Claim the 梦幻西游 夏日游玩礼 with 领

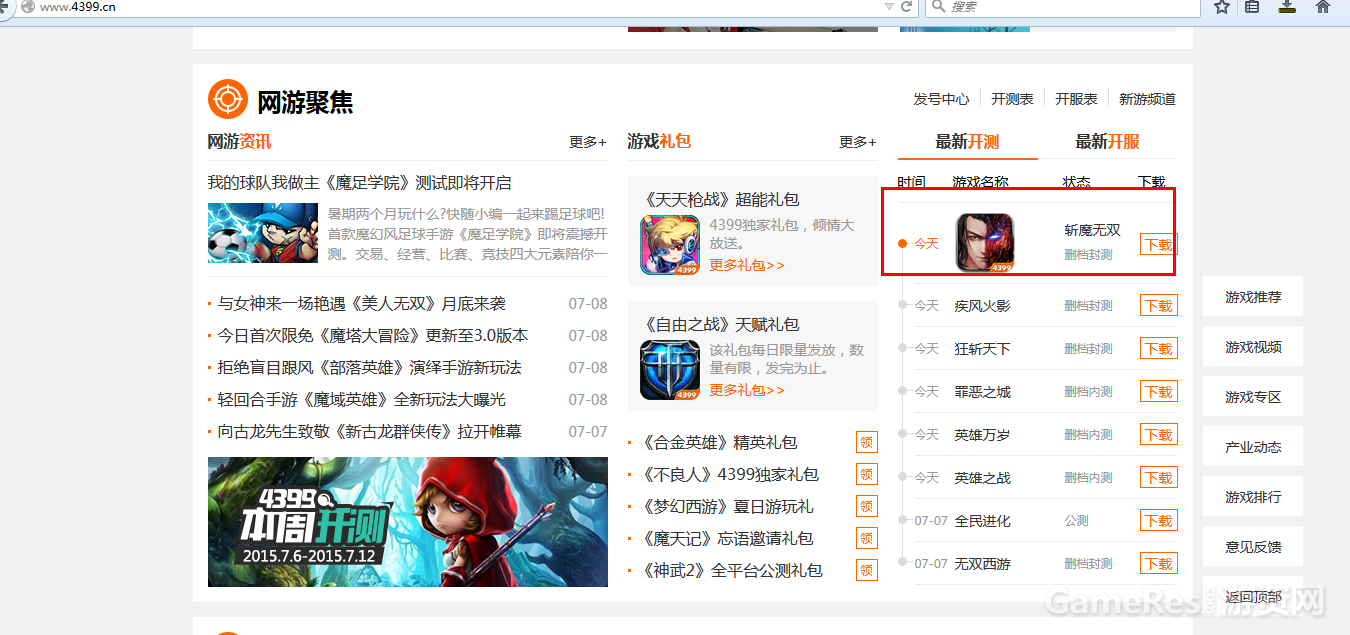867,507
